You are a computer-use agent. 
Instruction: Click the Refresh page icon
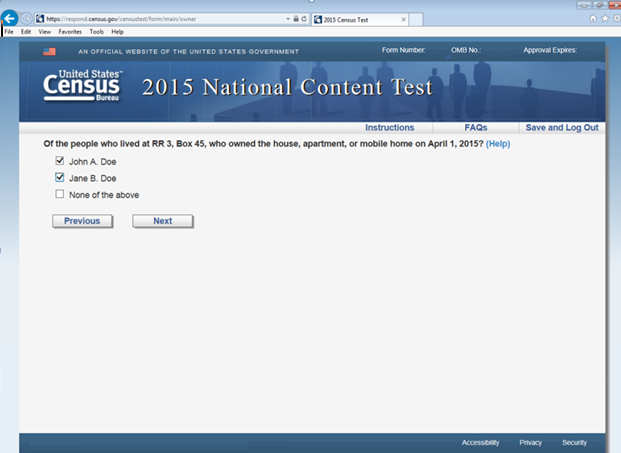tap(304, 19)
